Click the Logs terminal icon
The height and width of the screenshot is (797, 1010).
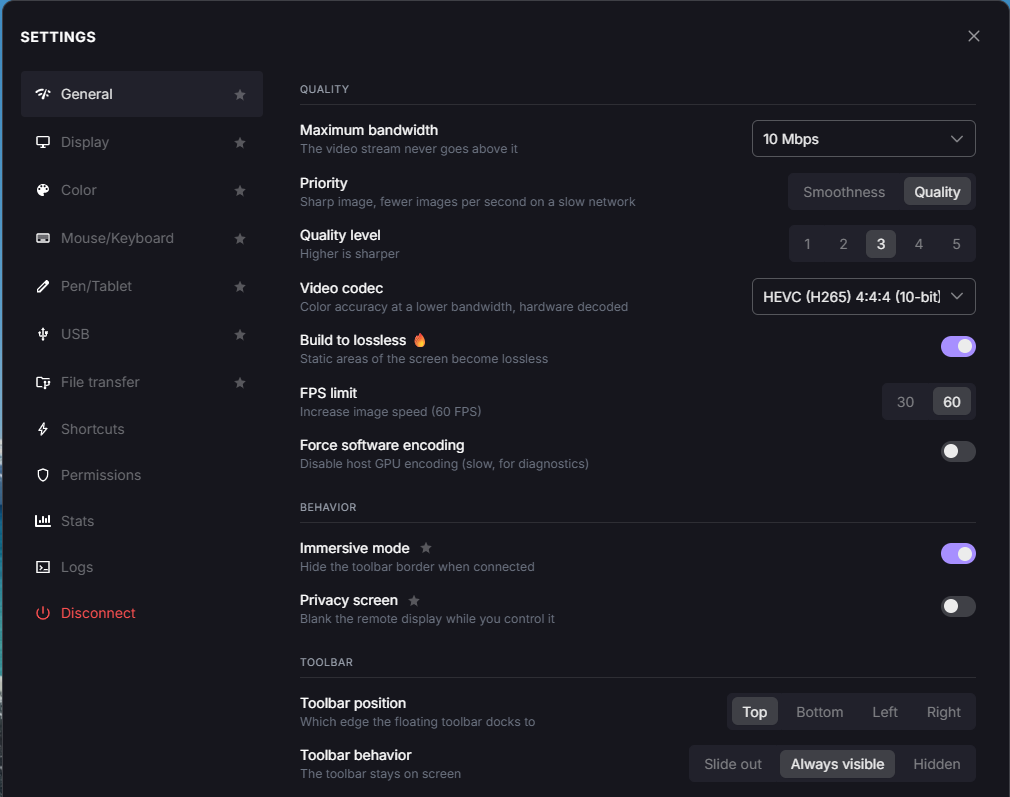click(43, 567)
